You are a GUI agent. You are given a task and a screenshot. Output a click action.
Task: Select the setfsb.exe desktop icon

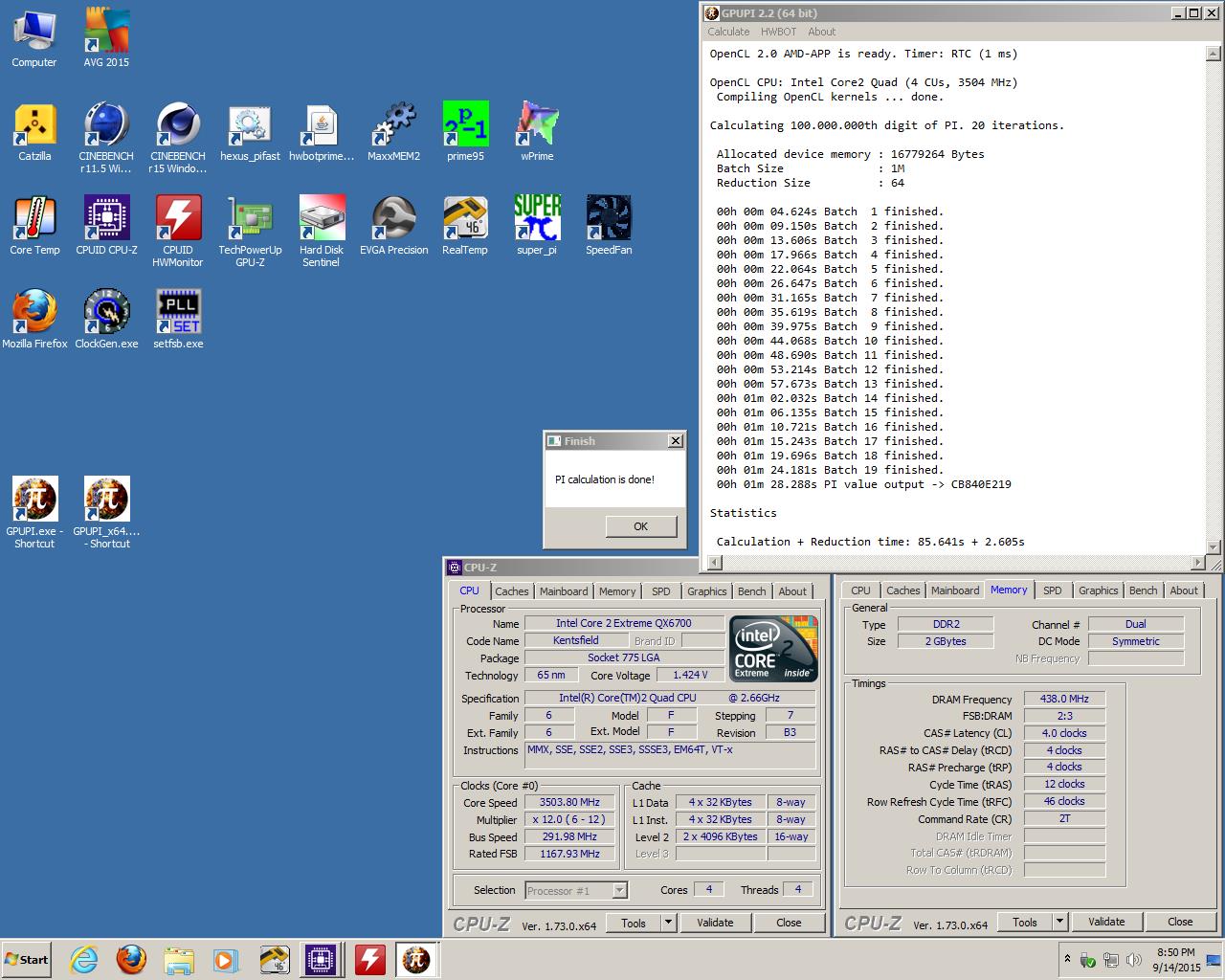pos(178,320)
